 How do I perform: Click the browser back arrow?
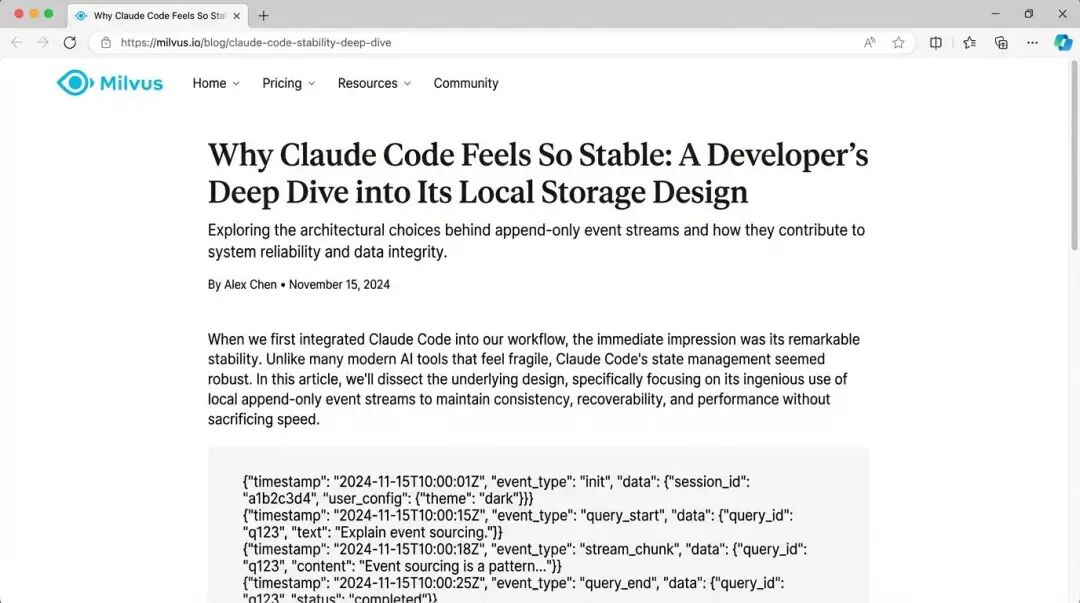(x=17, y=42)
